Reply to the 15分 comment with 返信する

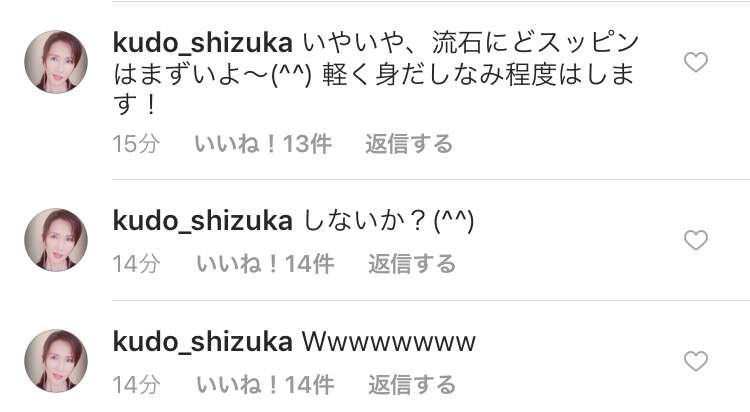pos(409,144)
